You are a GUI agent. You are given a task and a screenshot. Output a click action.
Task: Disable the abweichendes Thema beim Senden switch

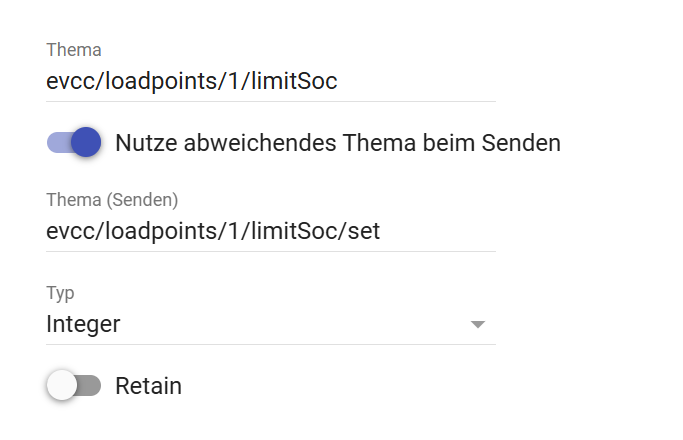tap(75, 143)
